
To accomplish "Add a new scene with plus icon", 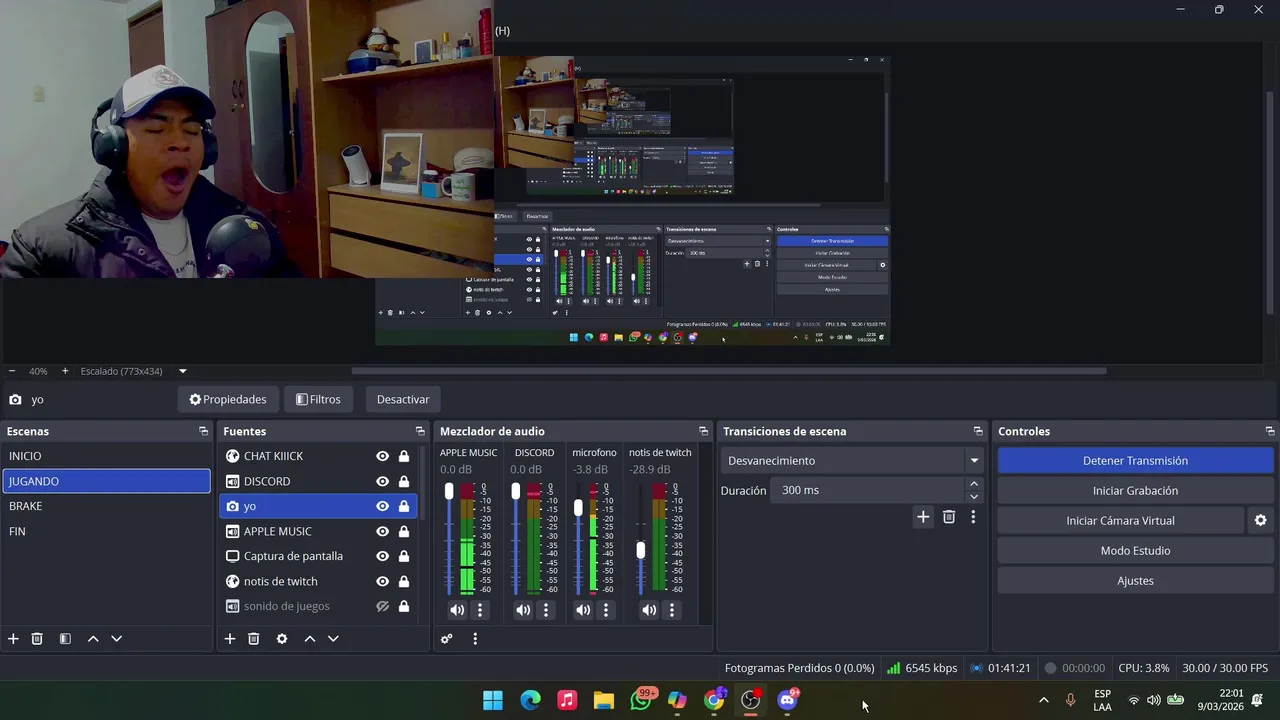I will (x=13, y=639).
